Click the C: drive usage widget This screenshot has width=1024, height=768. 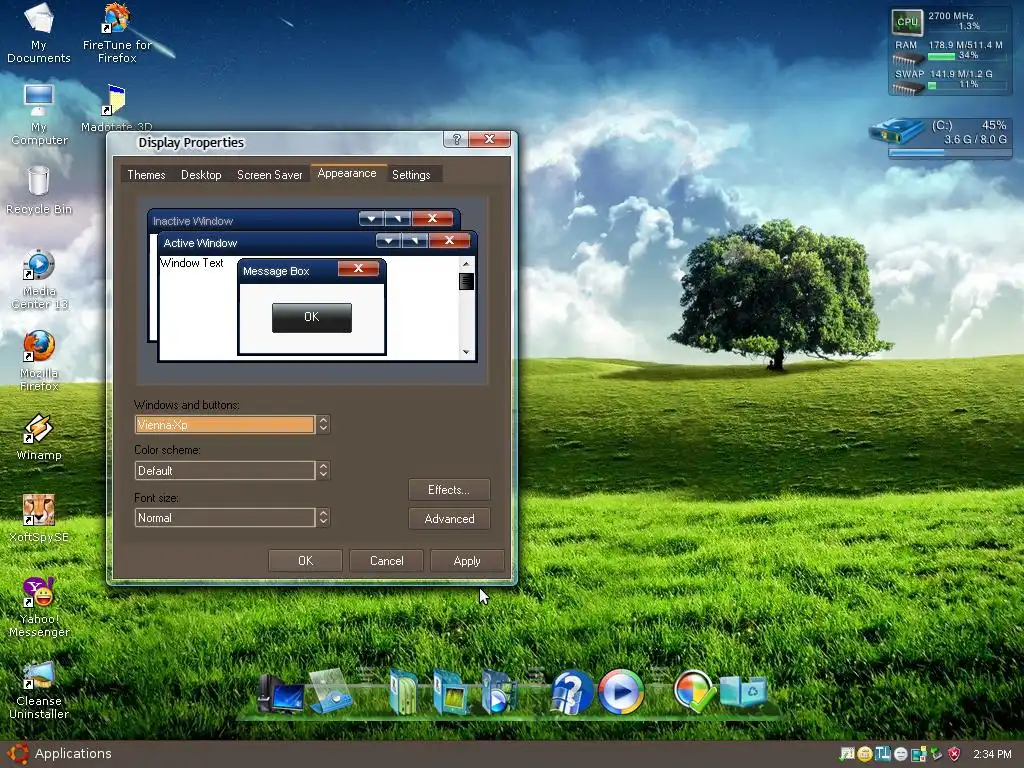[940, 137]
